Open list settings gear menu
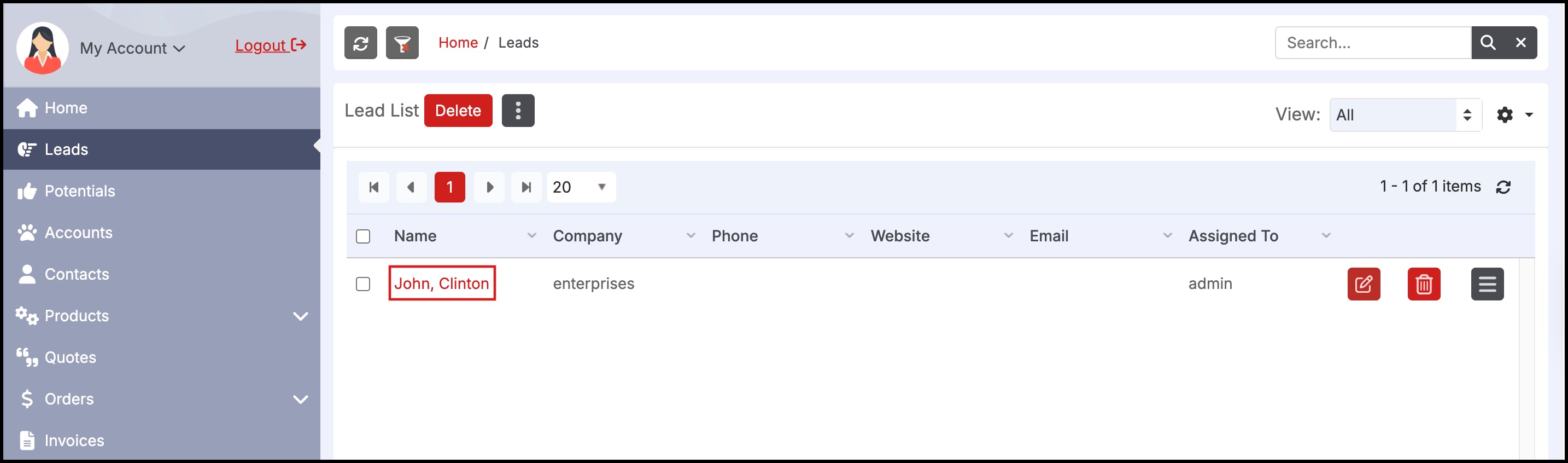The image size is (1568, 463). tap(1514, 114)
